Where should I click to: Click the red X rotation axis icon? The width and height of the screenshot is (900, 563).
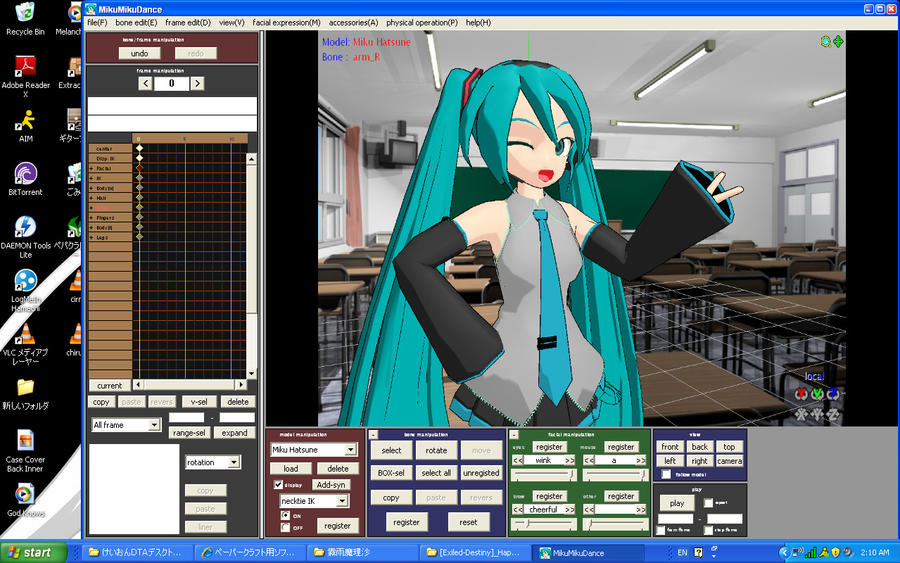point(801,394)
